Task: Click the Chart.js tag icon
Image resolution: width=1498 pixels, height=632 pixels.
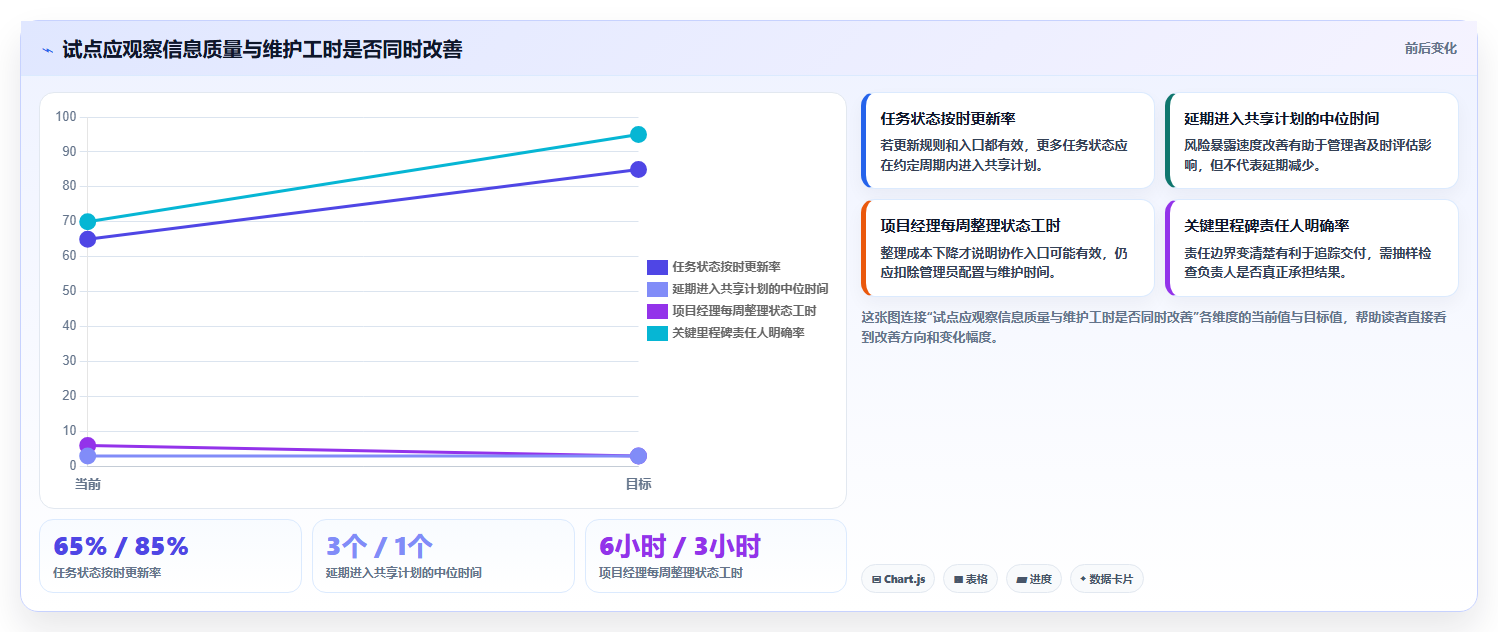Action: (876, 579)
